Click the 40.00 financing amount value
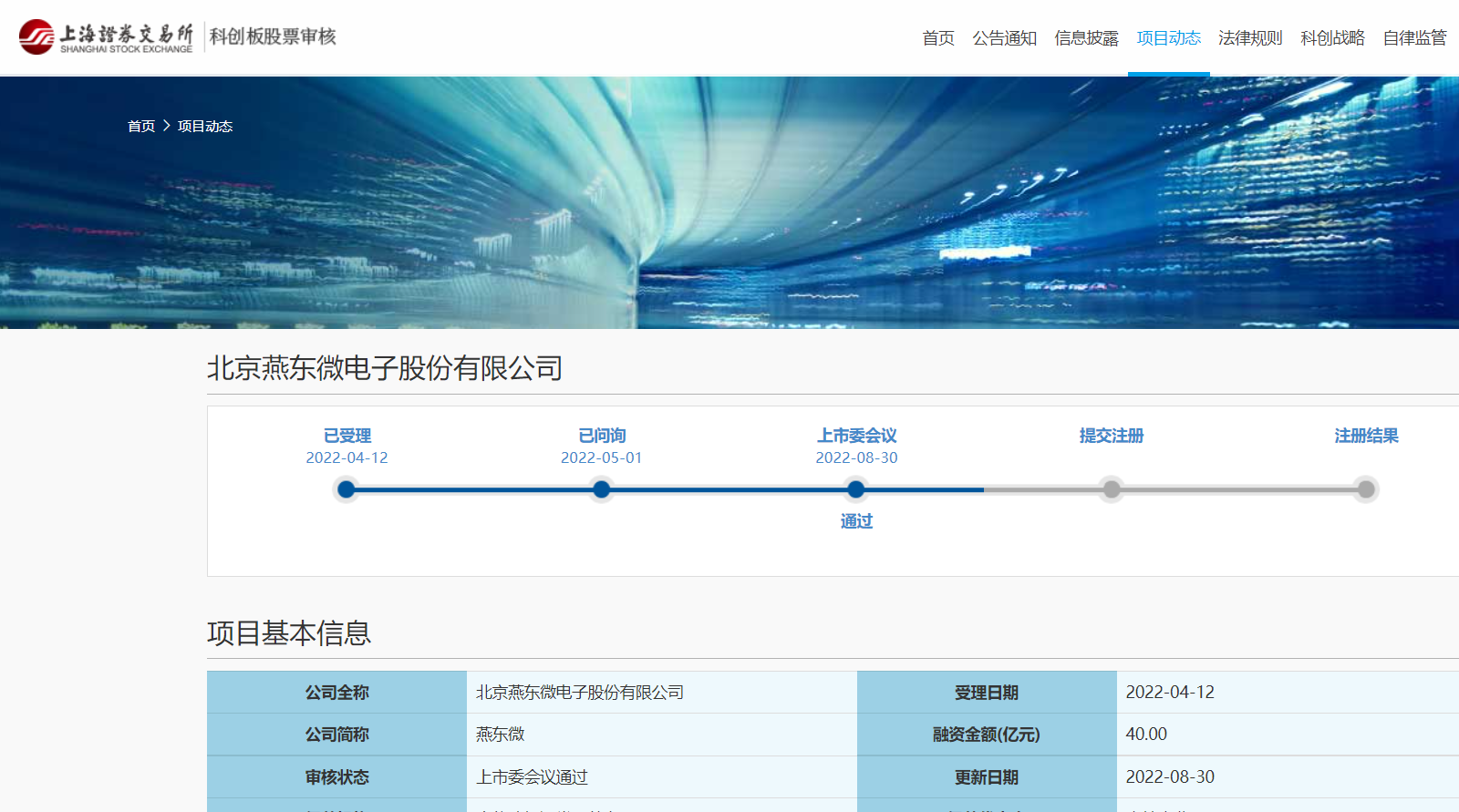The image size is (1459, 812). click(x=1146, y=735)
